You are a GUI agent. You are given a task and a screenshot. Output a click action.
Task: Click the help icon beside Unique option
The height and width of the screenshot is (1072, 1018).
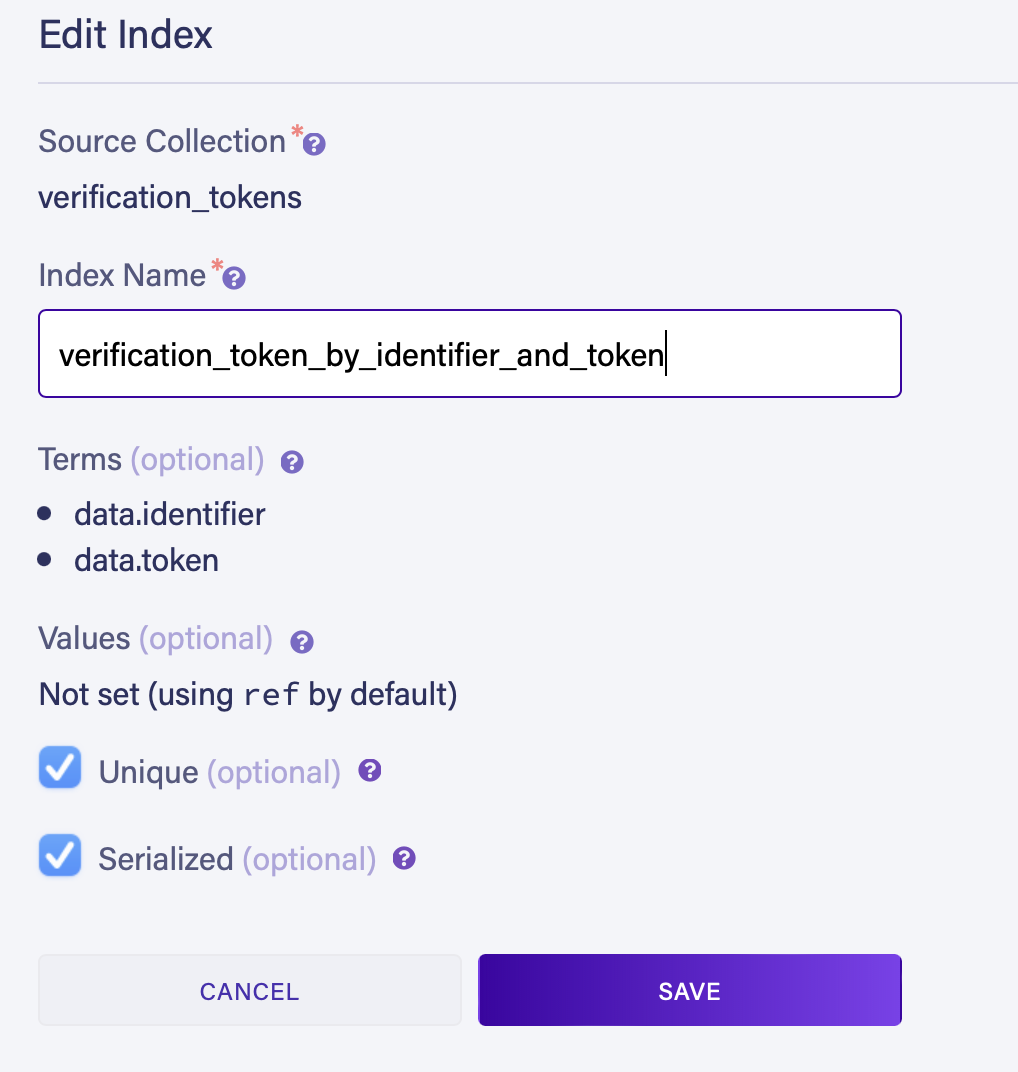(370, 771)
